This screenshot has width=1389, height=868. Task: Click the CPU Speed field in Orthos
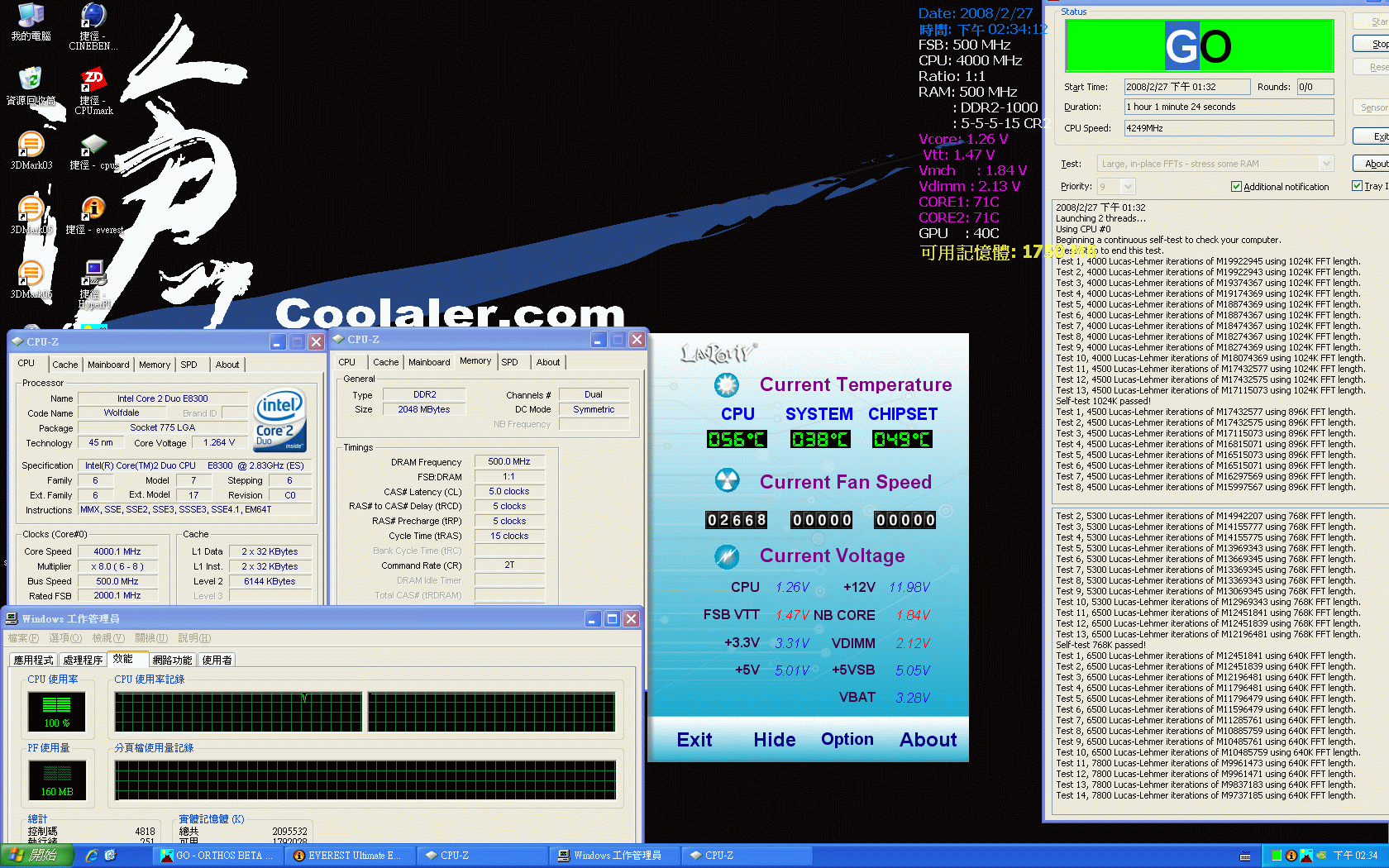1229,128
